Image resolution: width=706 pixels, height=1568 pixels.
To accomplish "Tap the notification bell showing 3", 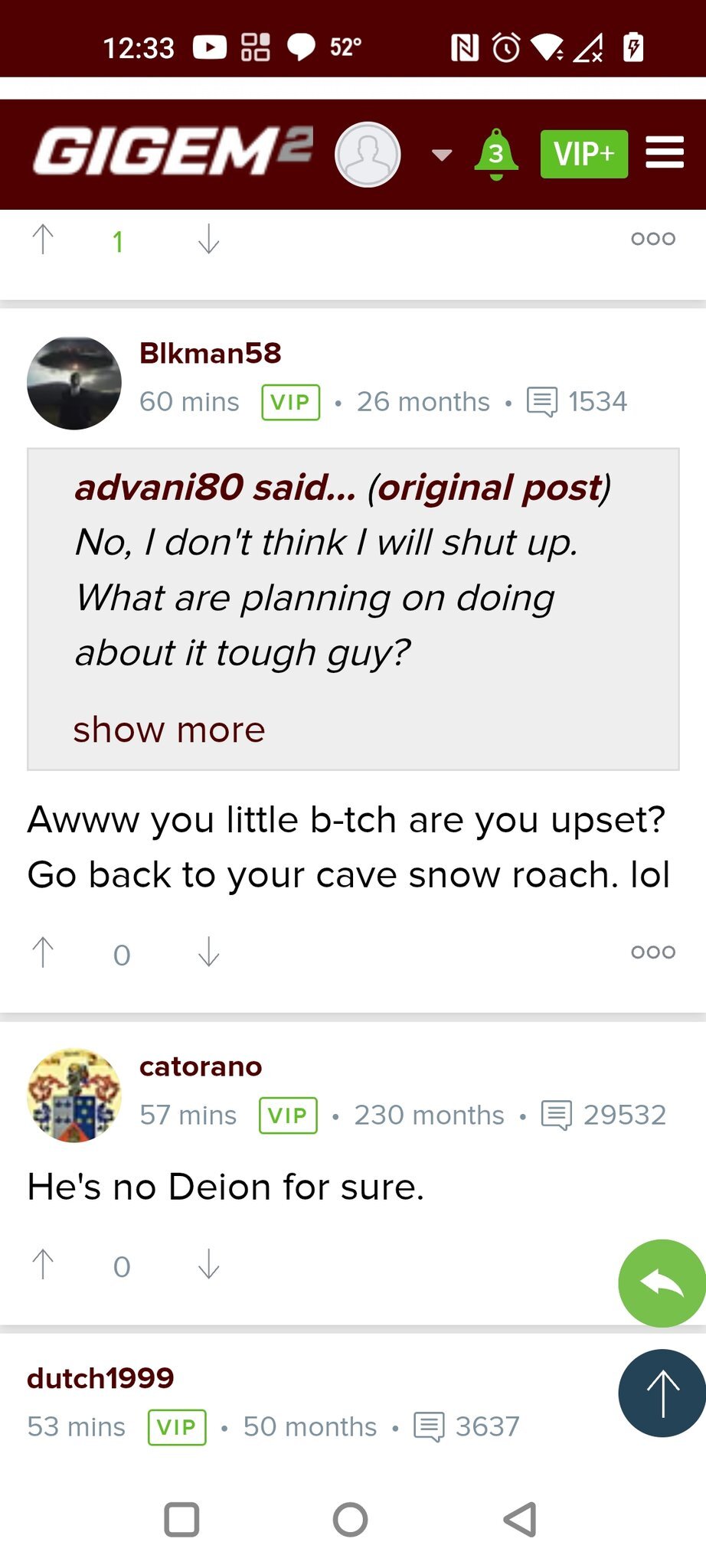I will (x=496, y=154).
